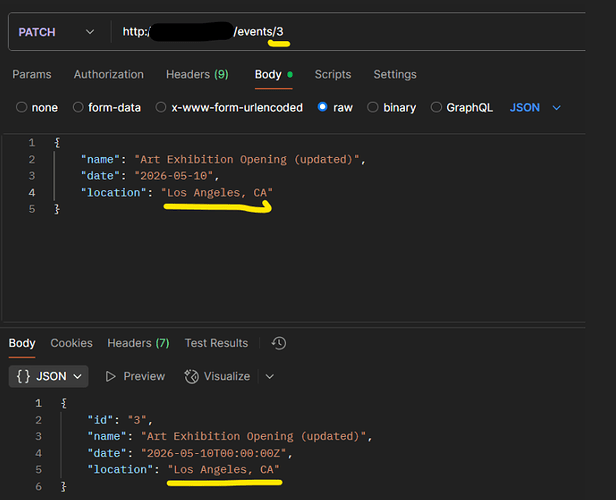Select the response Body tab
Screen dimensions: 616x500
tap(22, 343)
